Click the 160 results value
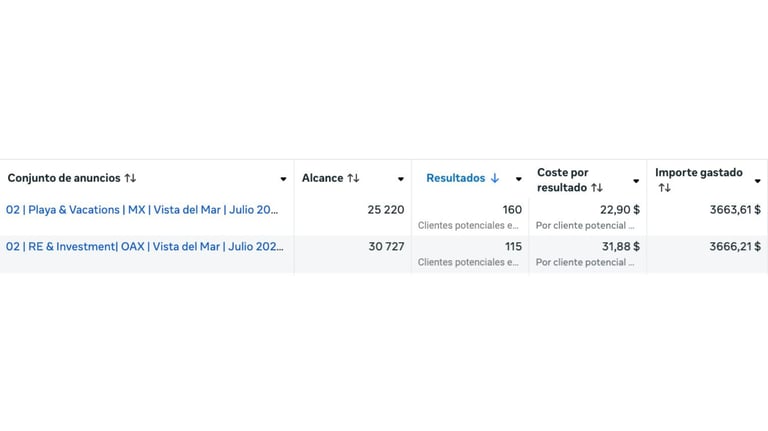The image size is (768, 431). pyautogui.click(x=512, y=210)
